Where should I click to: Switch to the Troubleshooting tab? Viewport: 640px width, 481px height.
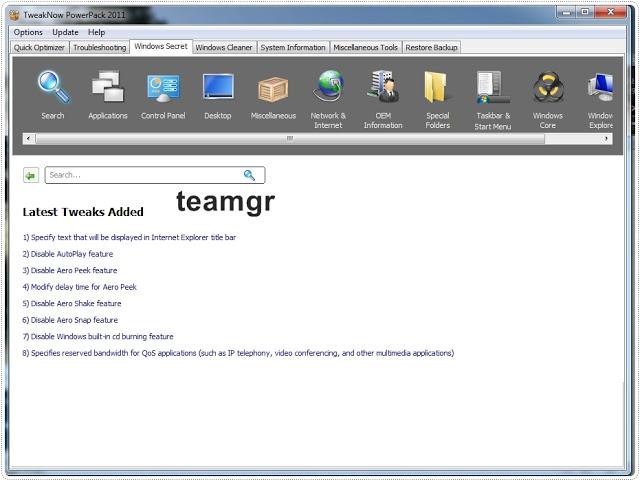tap(100, 47)
